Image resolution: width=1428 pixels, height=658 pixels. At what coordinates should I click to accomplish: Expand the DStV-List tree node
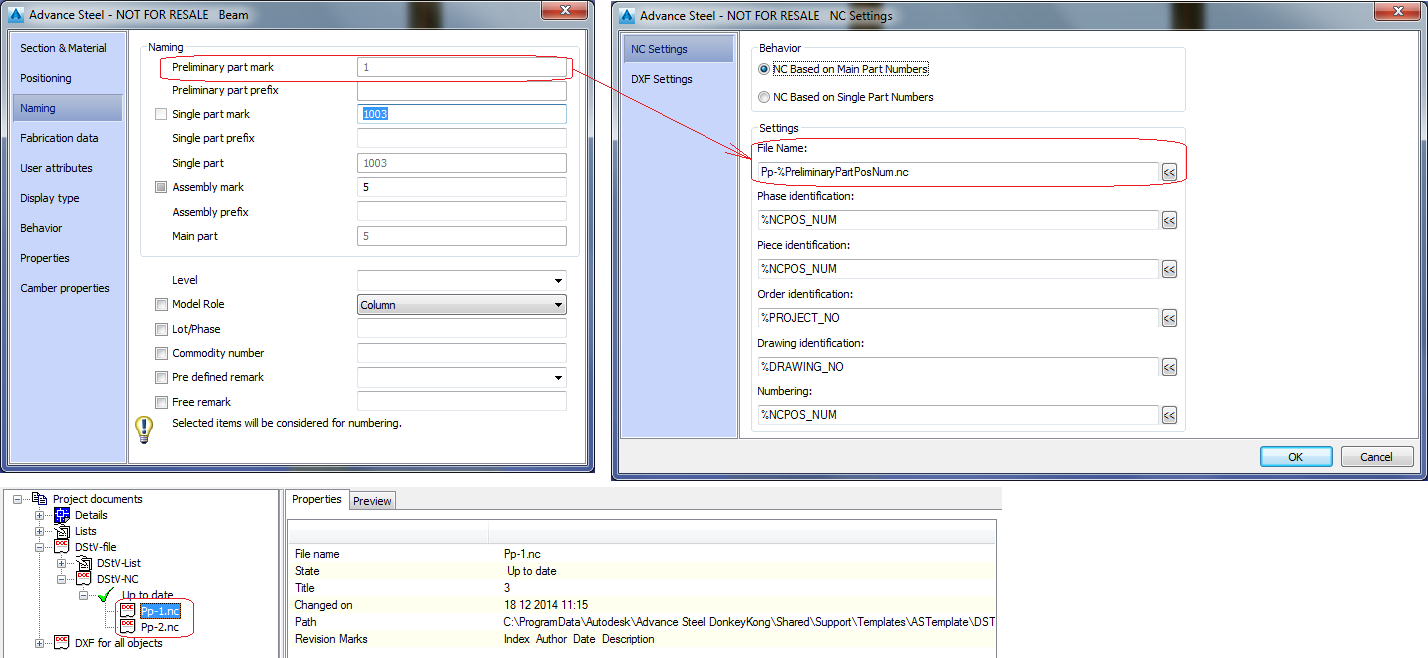63,563
